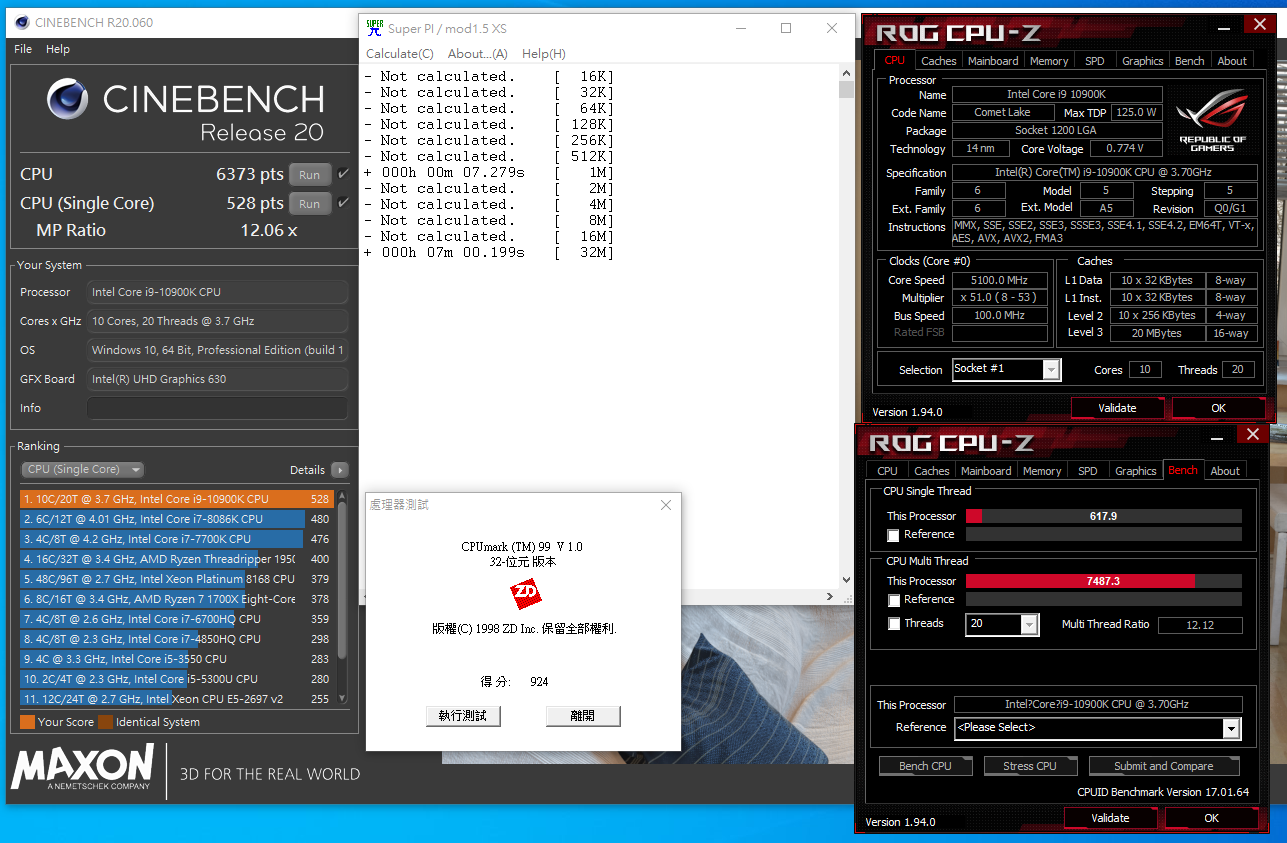Click the Processor field in Cinebench system info
Viewport: 1287px width, 843px height.
[x=217, y=292]
